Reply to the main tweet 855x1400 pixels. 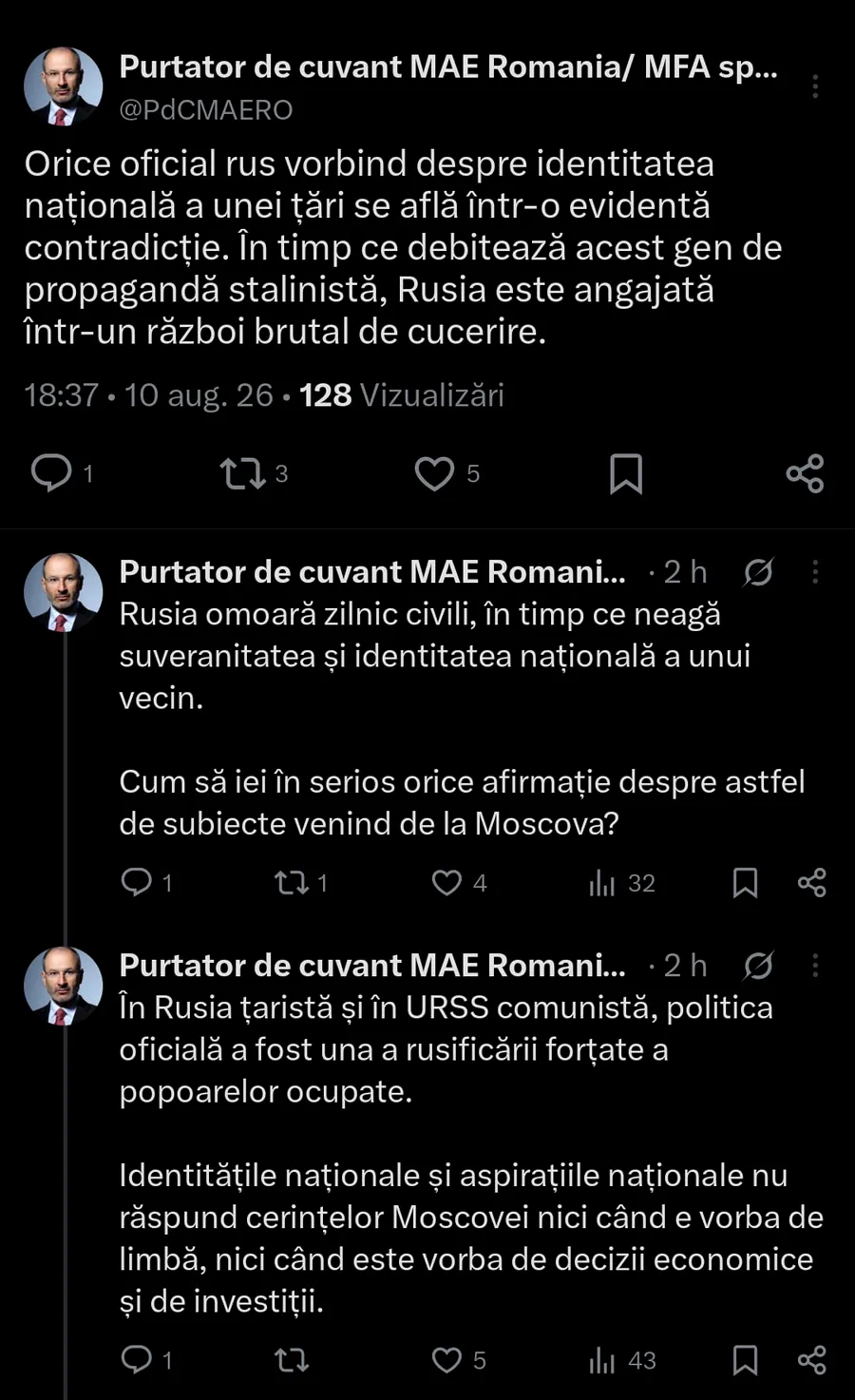51,472
